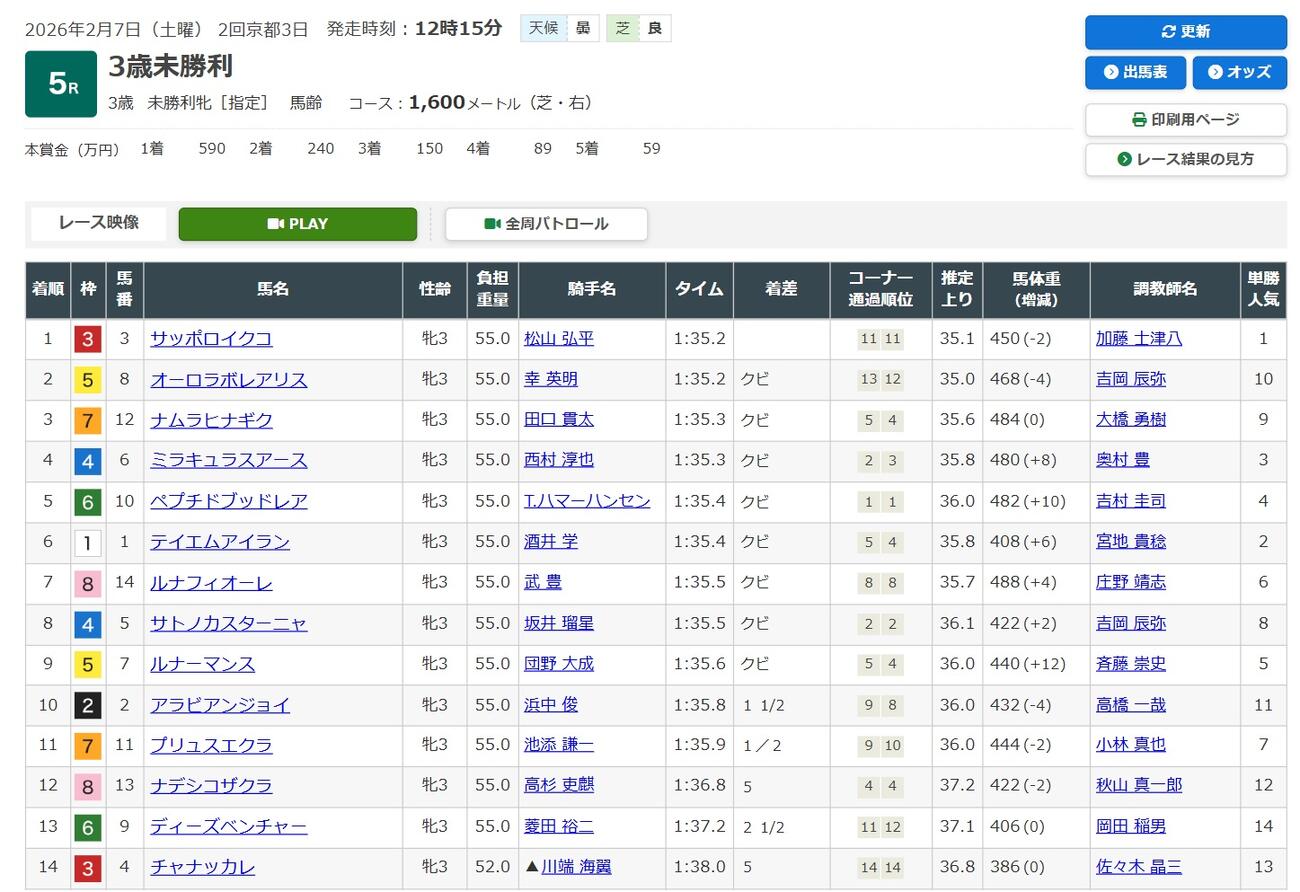The width and height of the screenshot is (1300, 892).
Task: Open trainer 宮地 貴稔 profile
Action: [1131, 542]
